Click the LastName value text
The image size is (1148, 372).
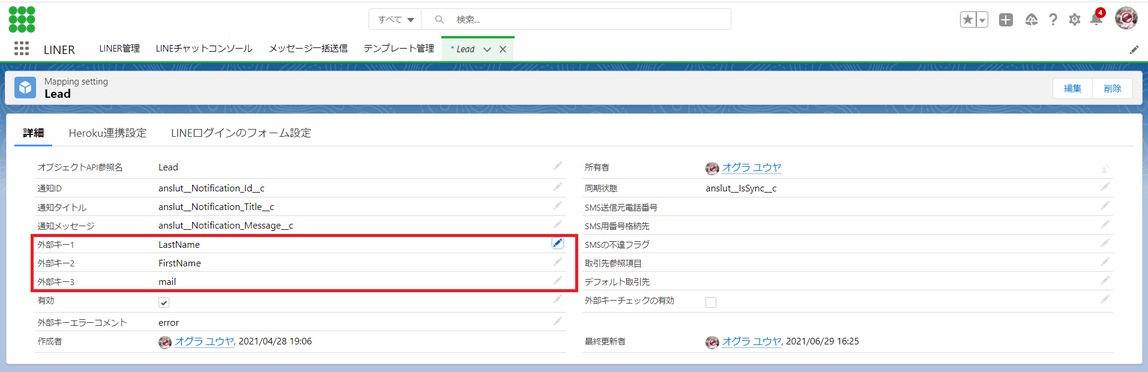tap(179, 245)
